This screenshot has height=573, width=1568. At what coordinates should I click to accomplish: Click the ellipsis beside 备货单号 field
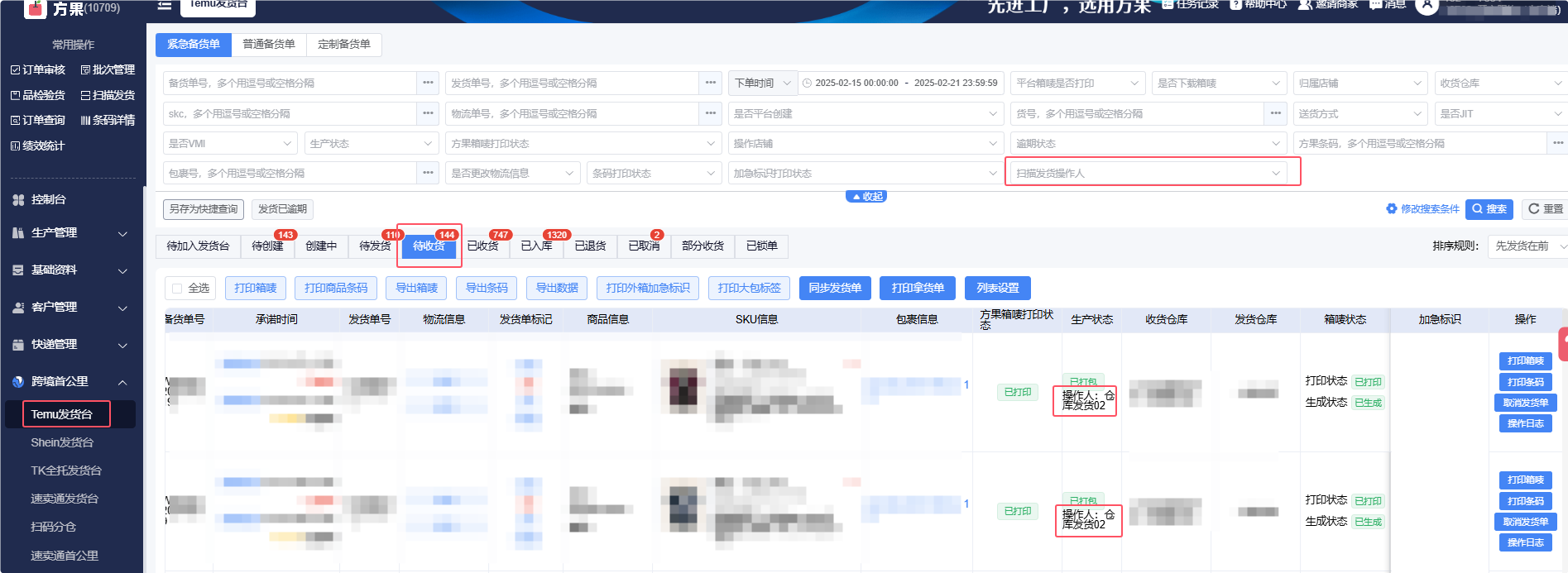click(x=428, y=84)
